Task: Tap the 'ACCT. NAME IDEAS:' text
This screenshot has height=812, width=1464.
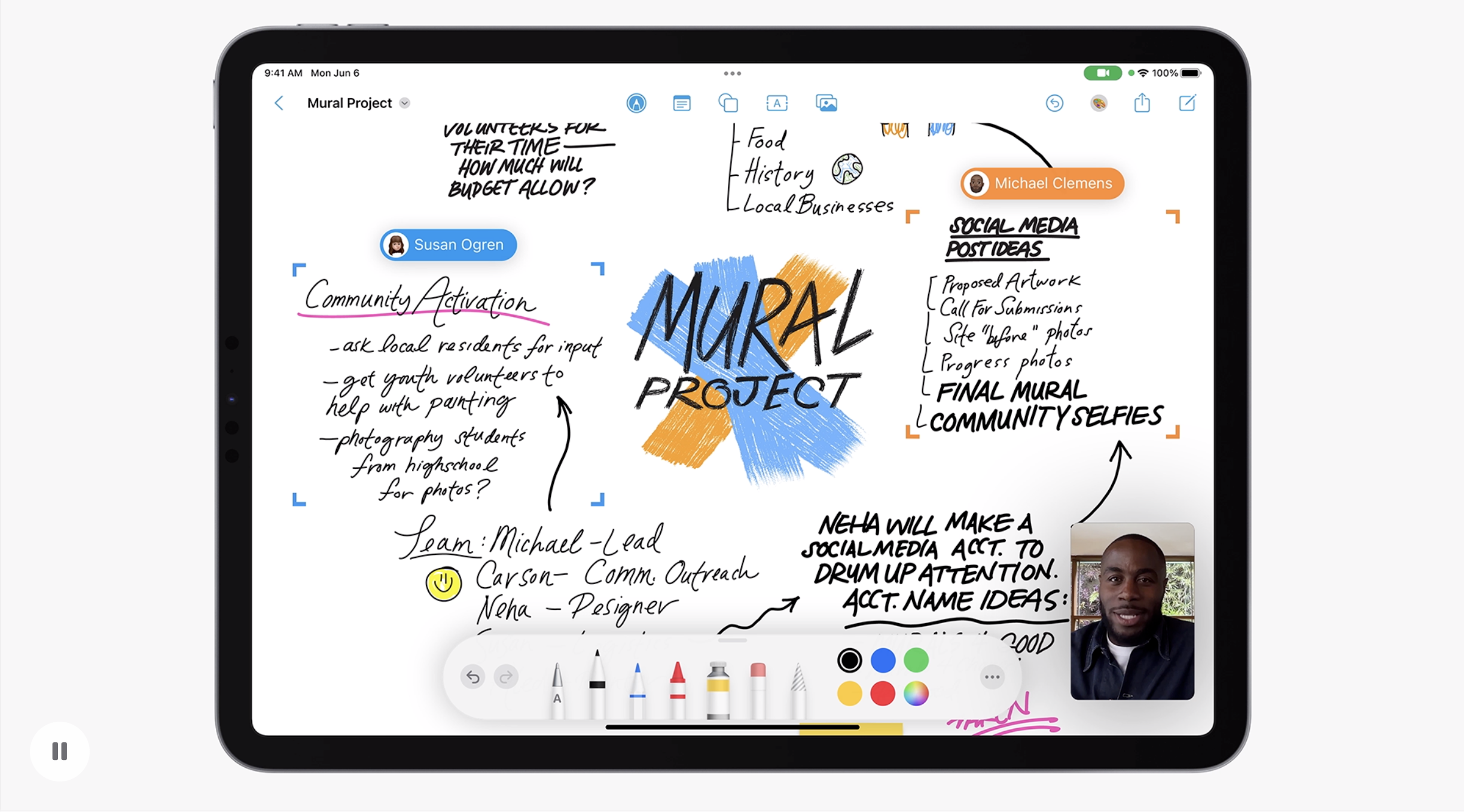Action: pos(954,600)
